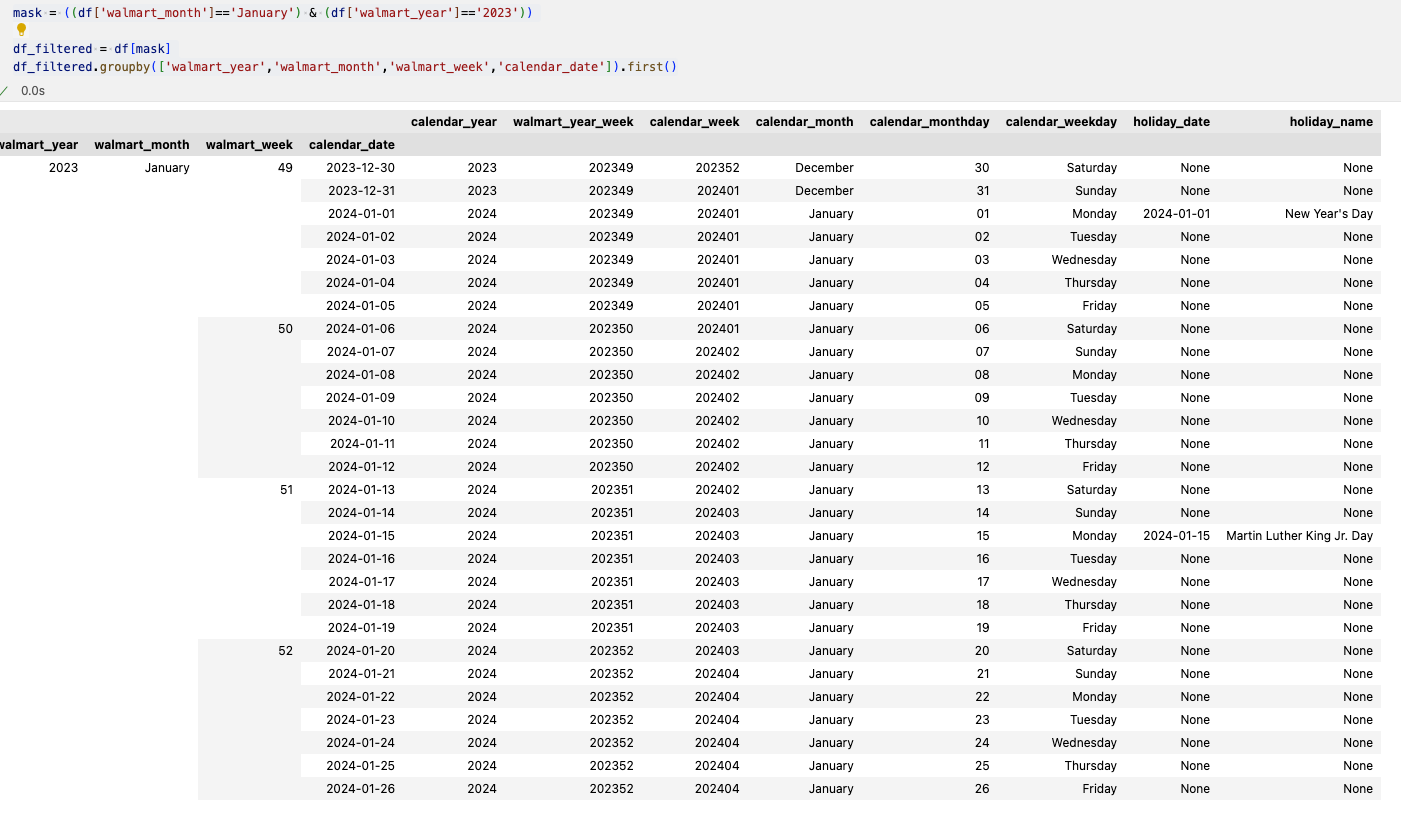Click the green execution checkmark
This screenshot has width=1401, height=824.
point(6,90)
